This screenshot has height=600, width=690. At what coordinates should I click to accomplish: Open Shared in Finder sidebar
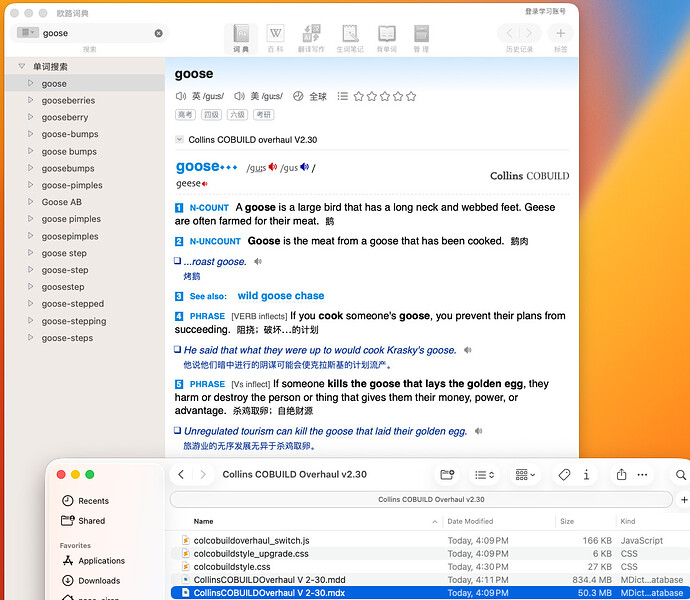84,521
